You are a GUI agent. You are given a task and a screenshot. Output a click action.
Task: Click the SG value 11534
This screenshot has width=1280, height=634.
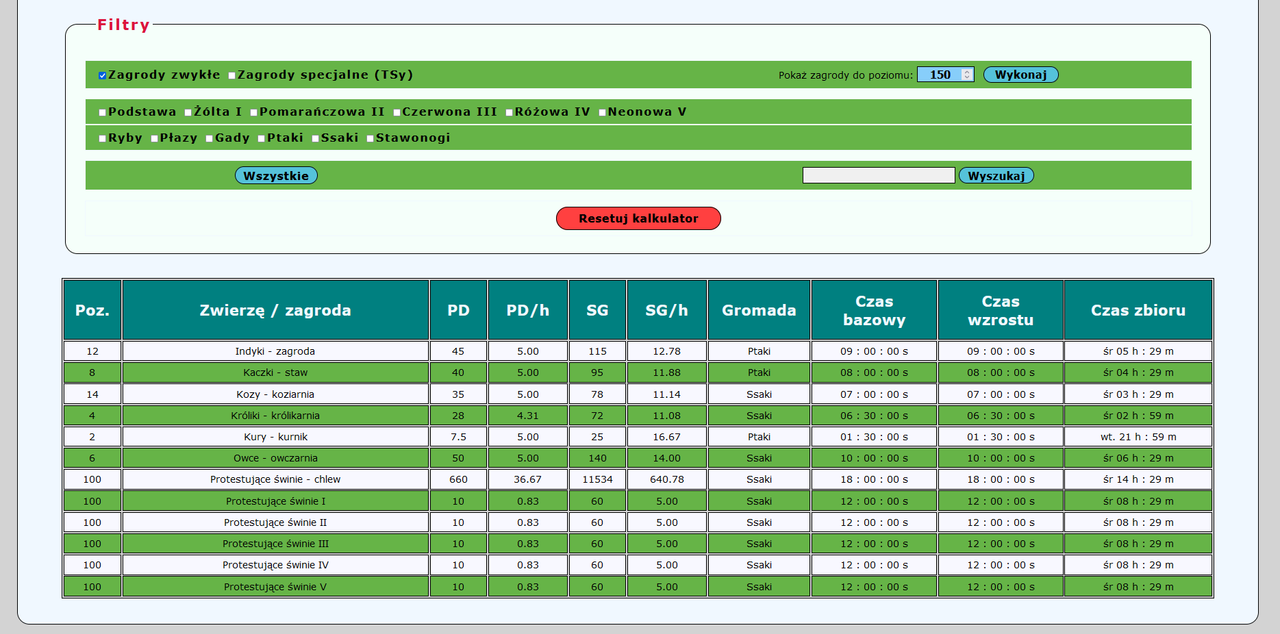tap(597, 480)
